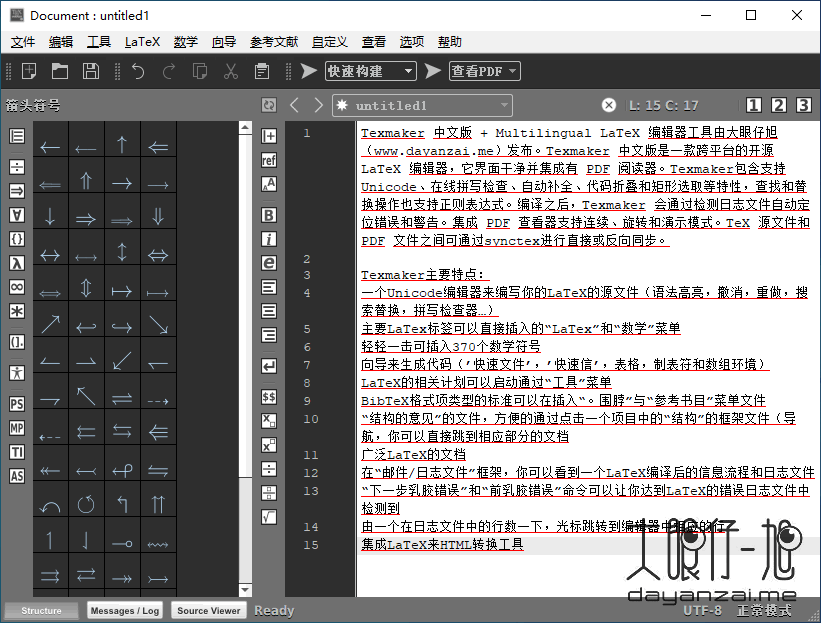Jump to bookmark 1
821x623 pixels.
pyautogui.click(x=753, y=105)
